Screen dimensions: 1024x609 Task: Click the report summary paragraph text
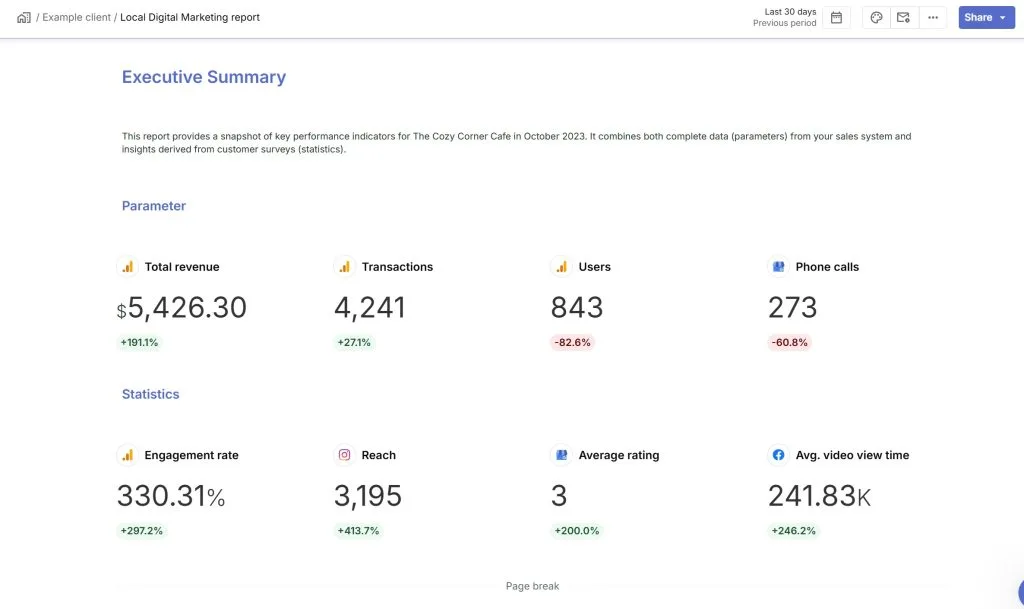[x=516, y=143]
